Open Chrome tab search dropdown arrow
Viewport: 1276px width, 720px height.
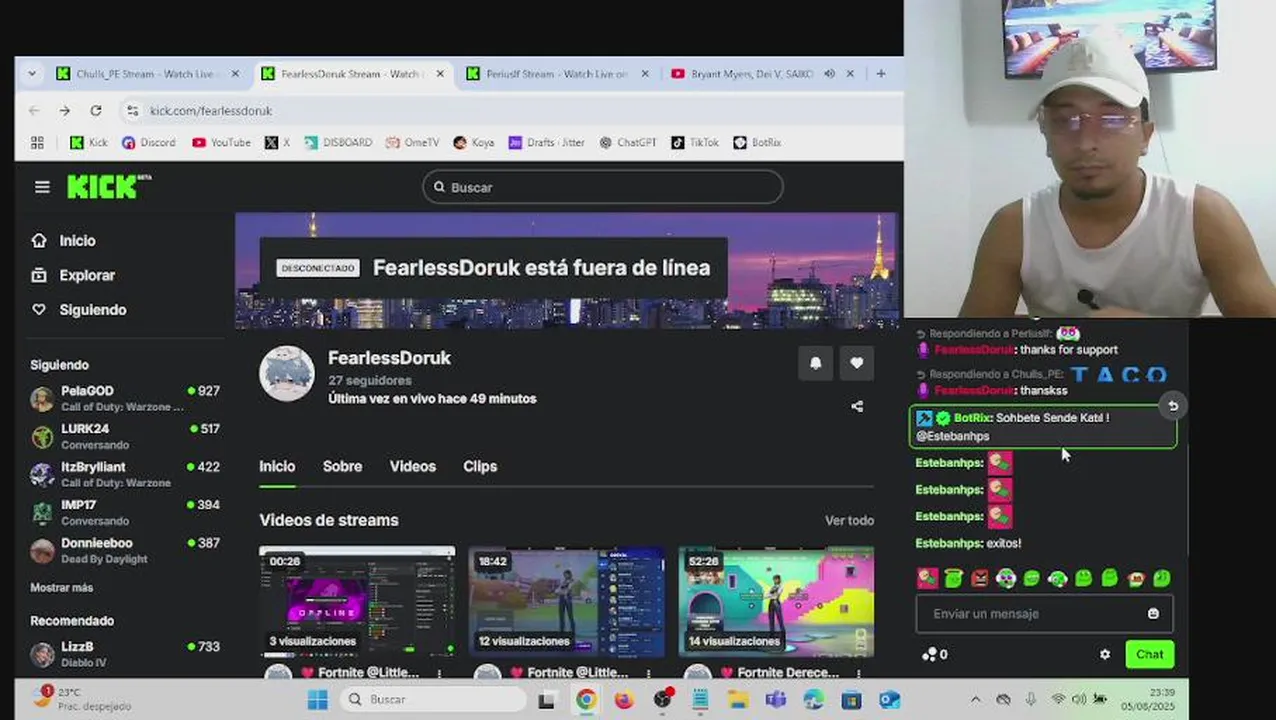pos(32,73)
